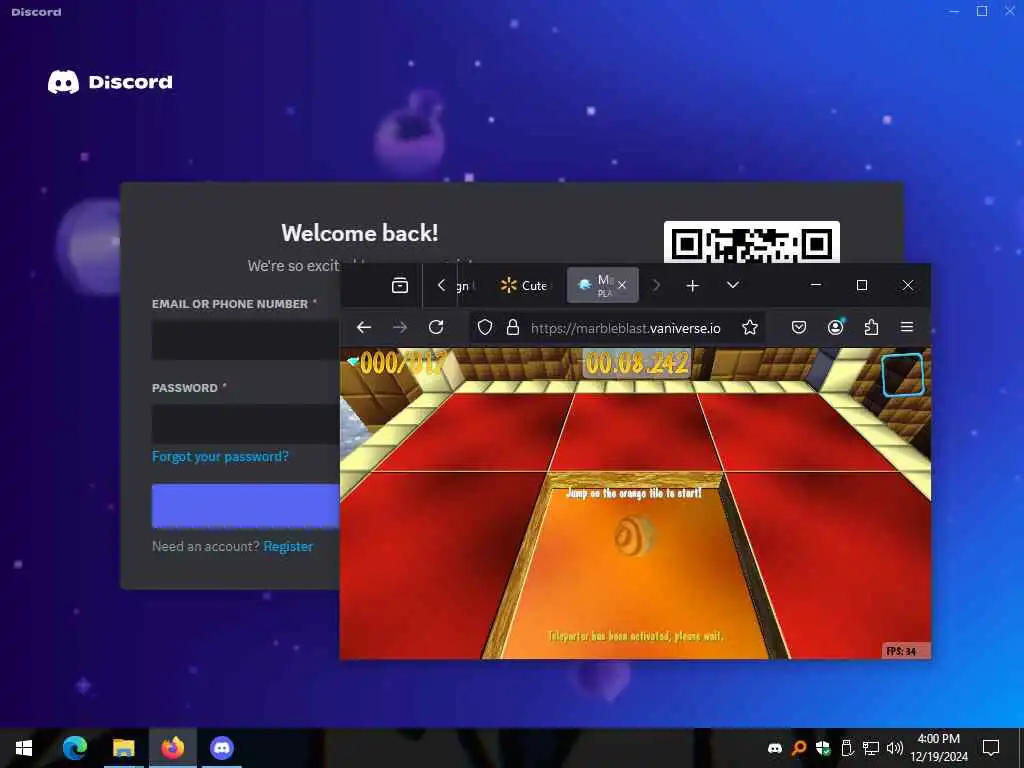Open the Register link in Discord
The height and width of the screenshot is (768, 1024).
288,546
